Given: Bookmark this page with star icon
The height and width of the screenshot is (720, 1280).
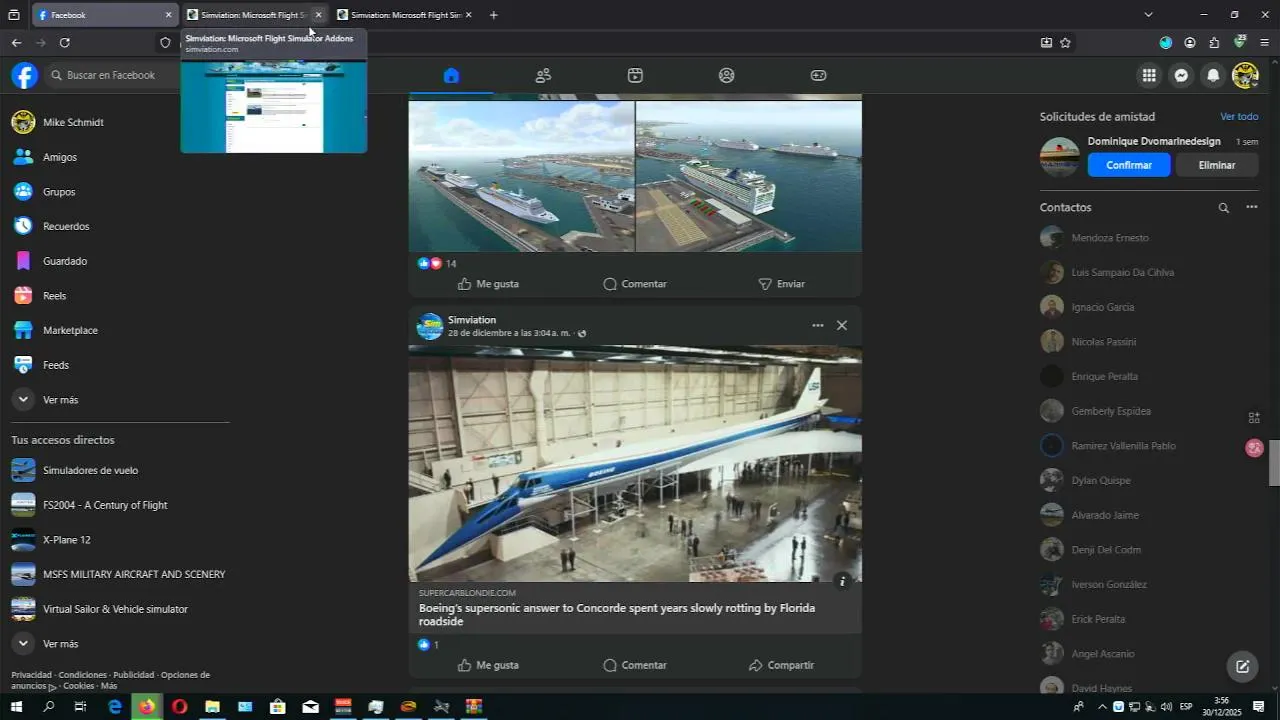Looking at the screenshot, I should [x=1065, y=43].
